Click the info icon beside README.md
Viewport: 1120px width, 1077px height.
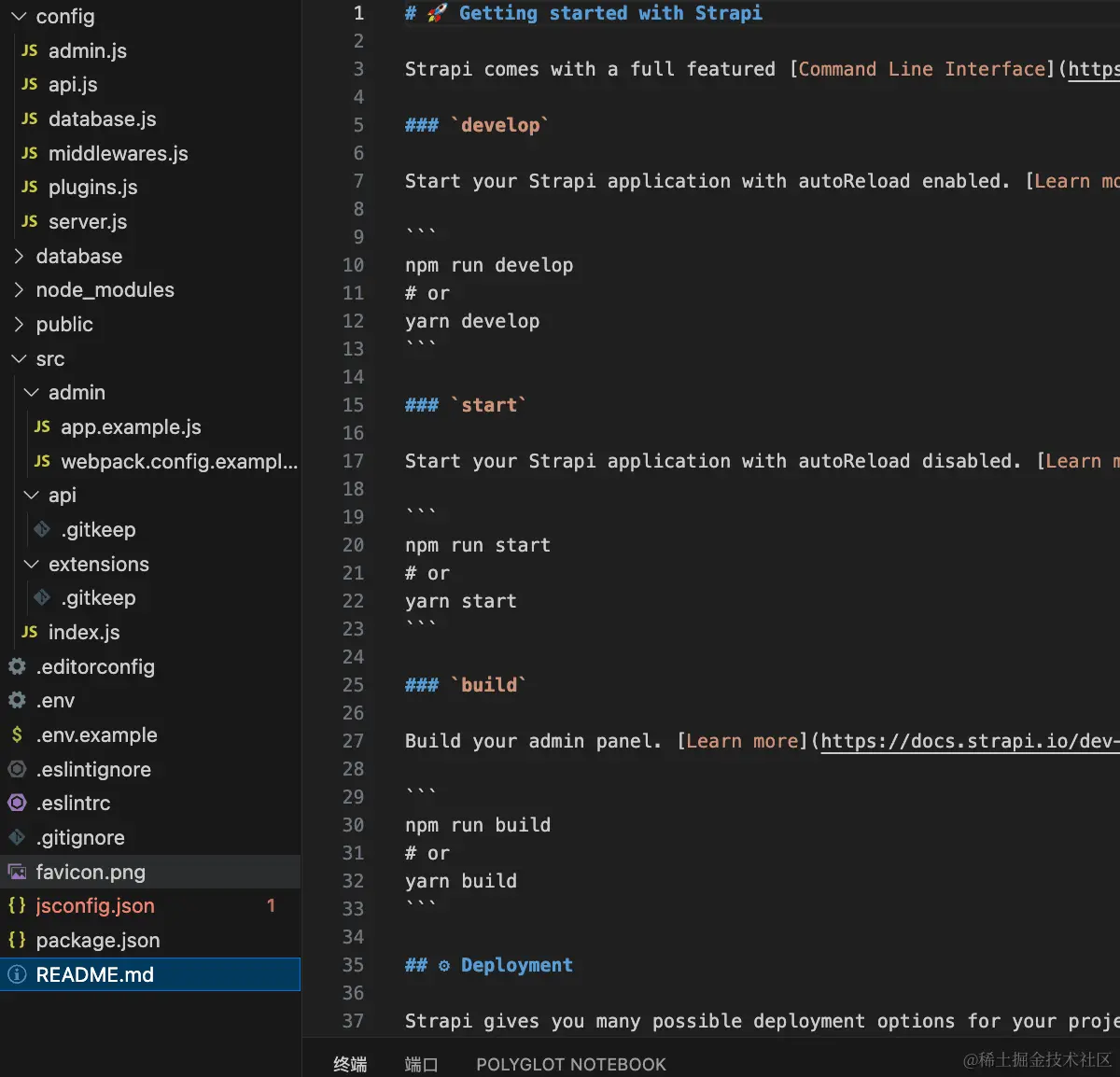17,974
